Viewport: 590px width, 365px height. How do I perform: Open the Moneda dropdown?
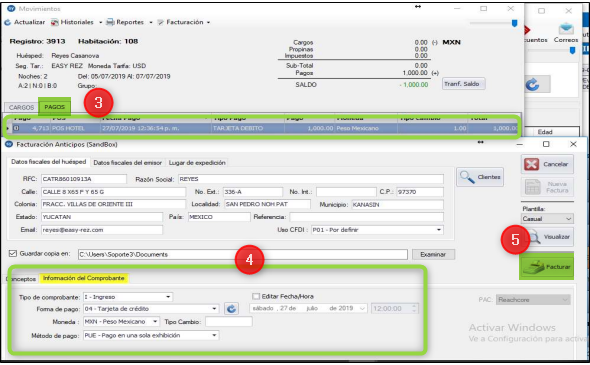[121, 322]
